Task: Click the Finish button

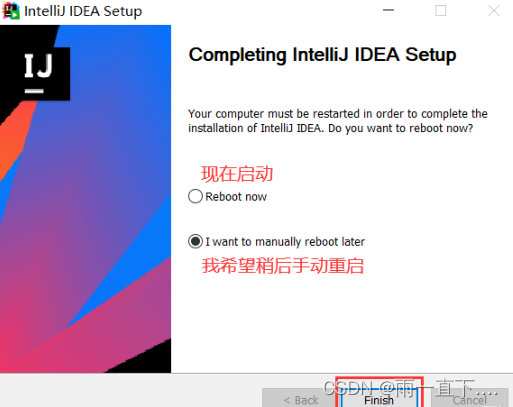Action: click(379, 398)
